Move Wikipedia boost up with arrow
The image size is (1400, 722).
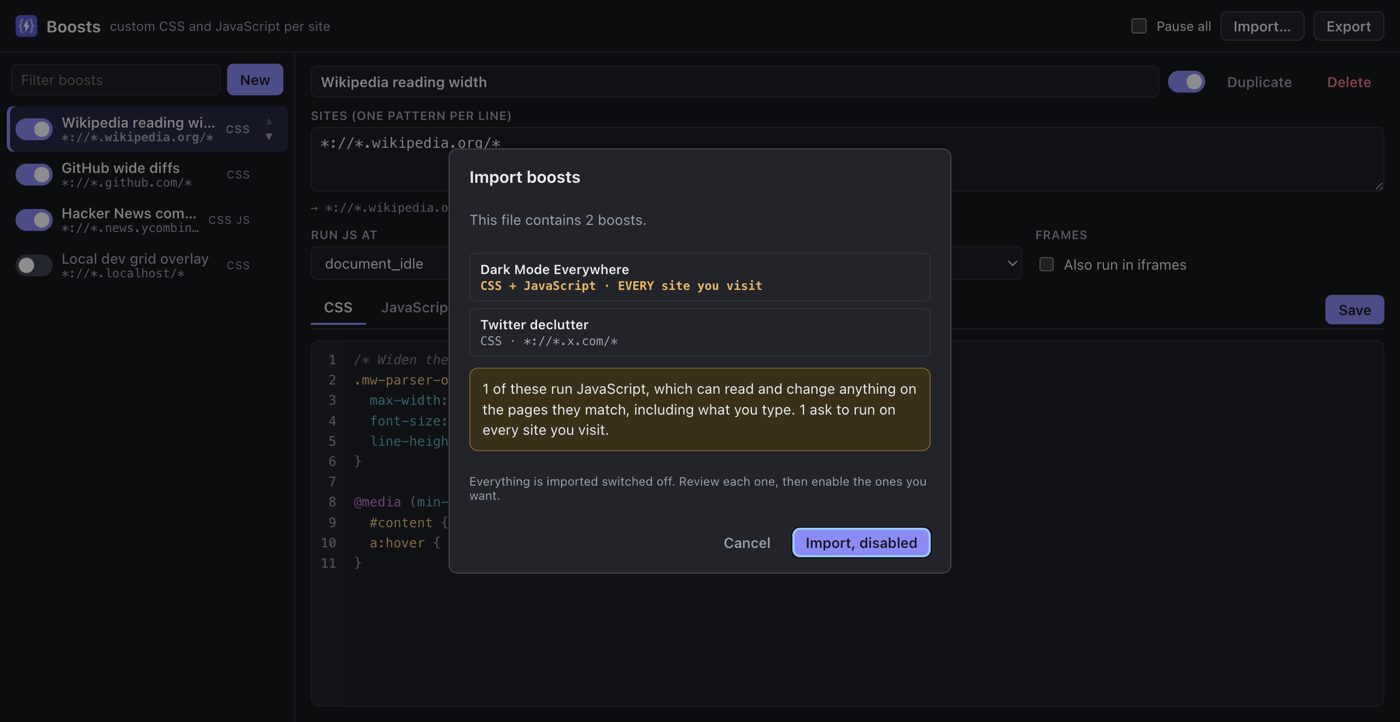[x=269, y=121]
